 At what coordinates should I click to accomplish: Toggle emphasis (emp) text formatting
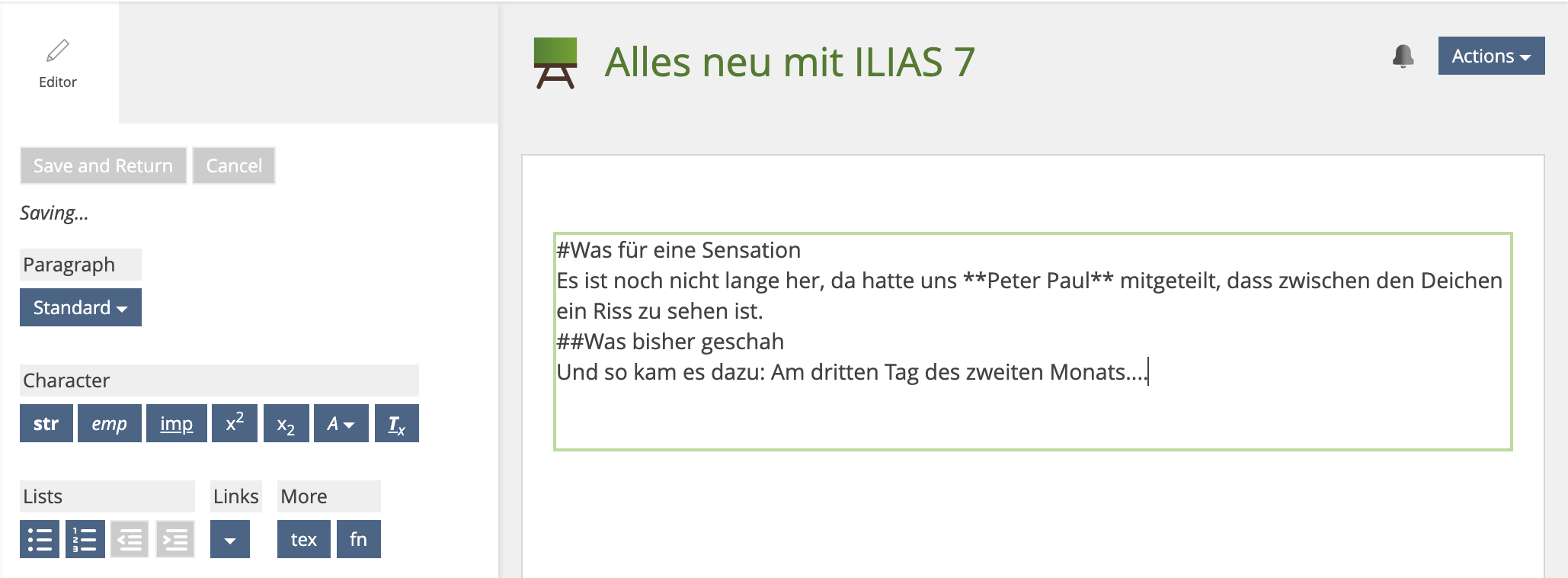click(x=109, y=423)
